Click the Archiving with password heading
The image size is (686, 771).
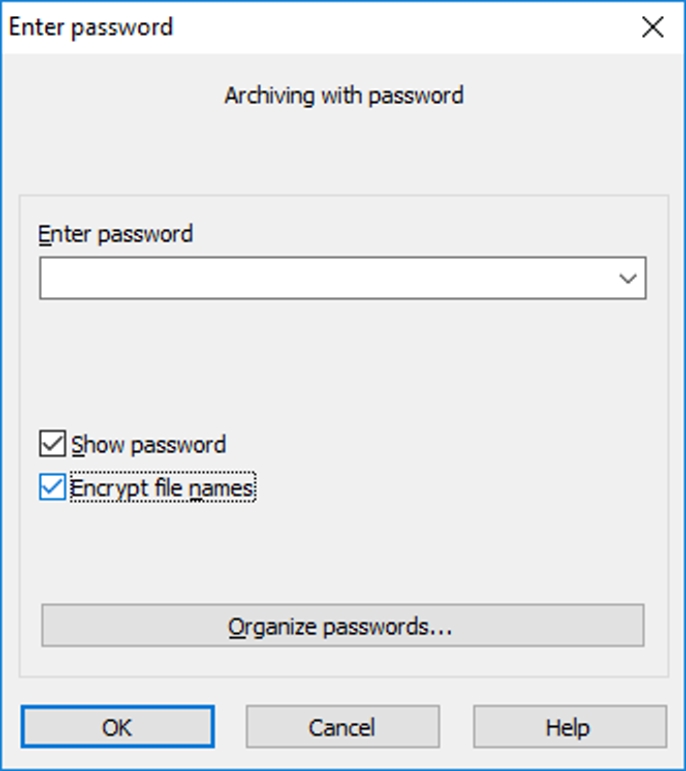coord(343,96)
